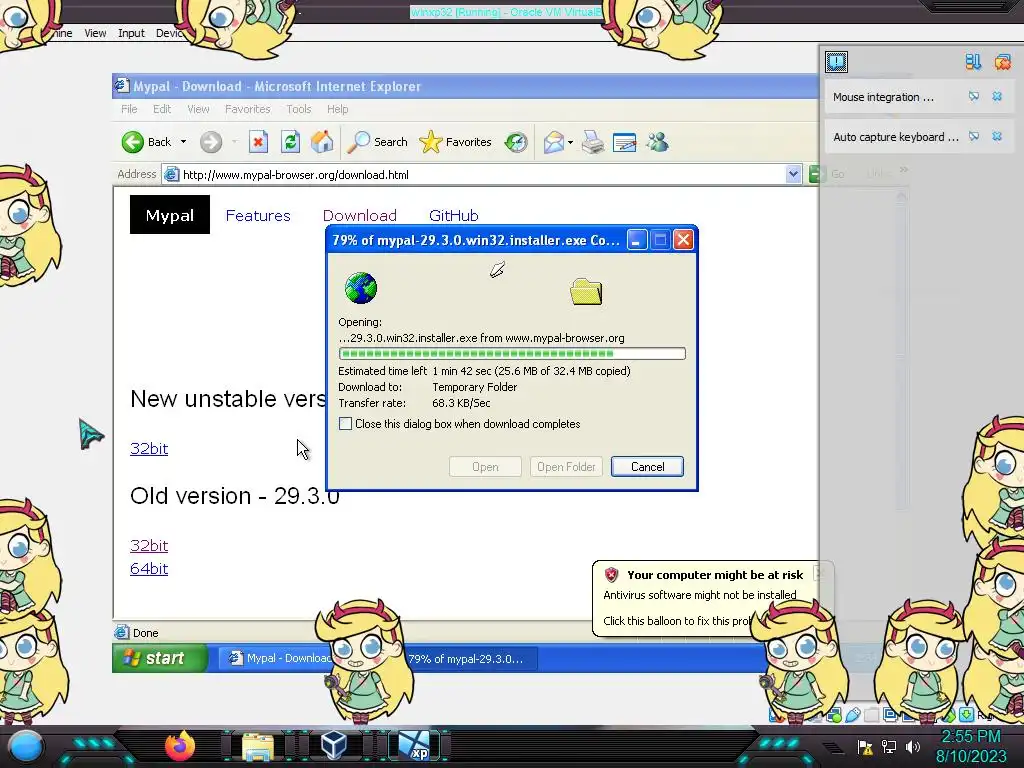Open Back button history dropdown arrow
Screen dimensions: 1024x768
pos(184,142)
